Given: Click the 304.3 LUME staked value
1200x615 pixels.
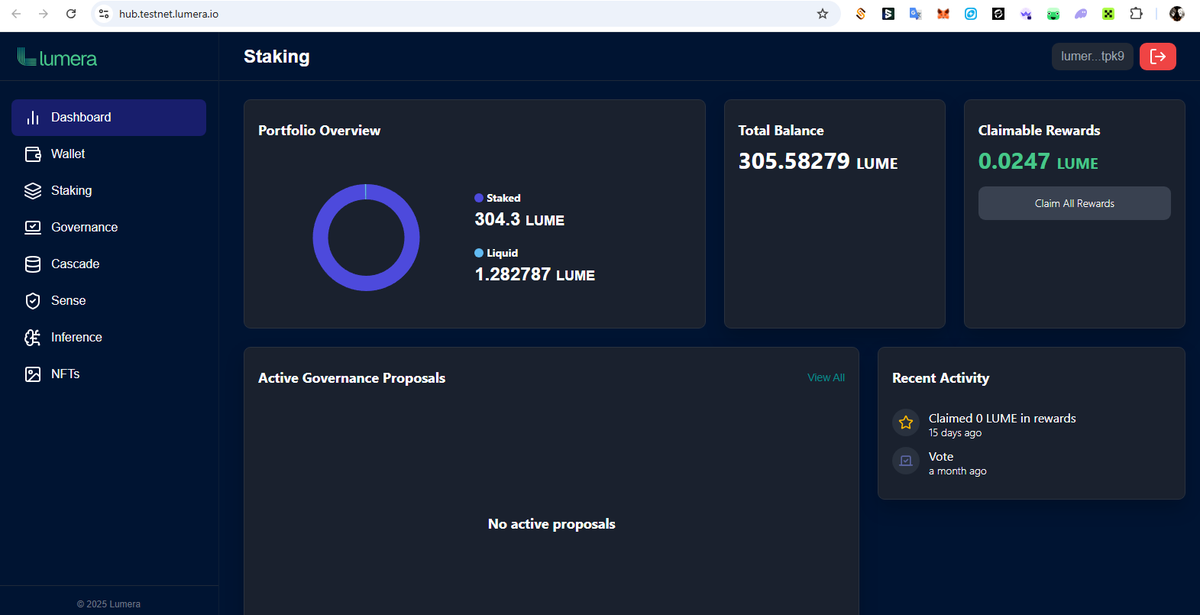Looking at the screenshot, I should (x=519, y=219).
